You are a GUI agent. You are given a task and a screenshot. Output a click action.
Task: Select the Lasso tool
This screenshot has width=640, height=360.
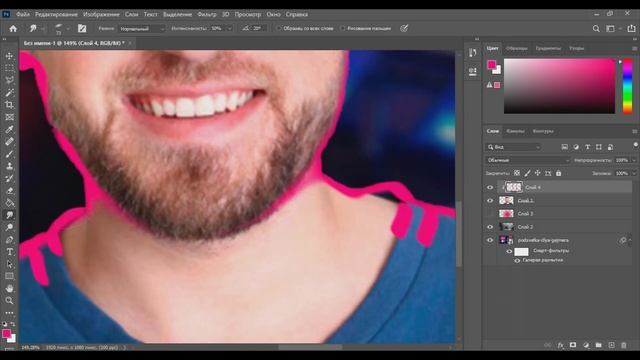9,80
